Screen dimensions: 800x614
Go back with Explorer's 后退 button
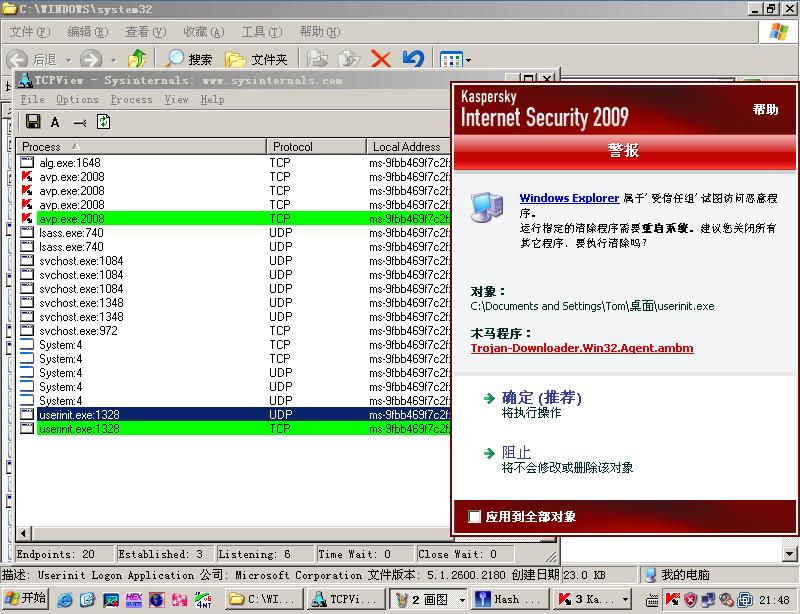(32, 59)
